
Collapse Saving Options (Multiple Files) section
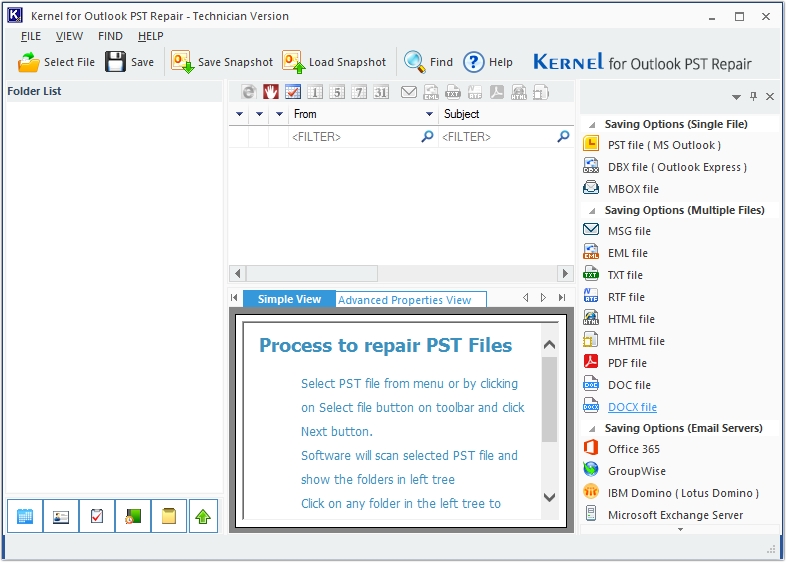pos(592,211)
